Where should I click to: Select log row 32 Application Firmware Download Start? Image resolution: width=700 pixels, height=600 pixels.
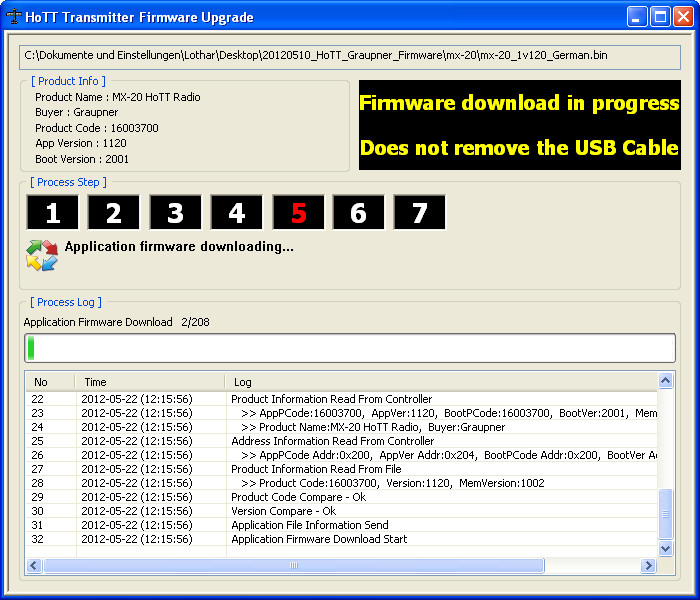[x=319, y=539]
